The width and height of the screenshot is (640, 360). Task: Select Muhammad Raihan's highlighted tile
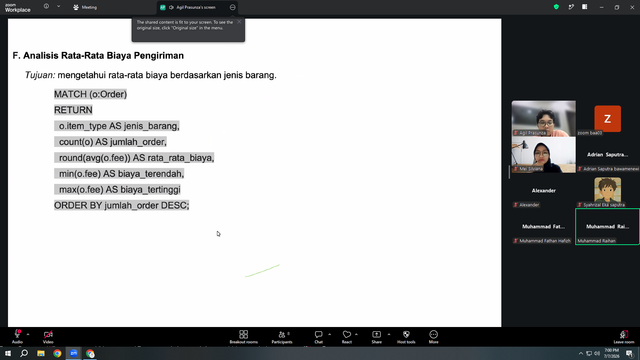click(607, 227)
